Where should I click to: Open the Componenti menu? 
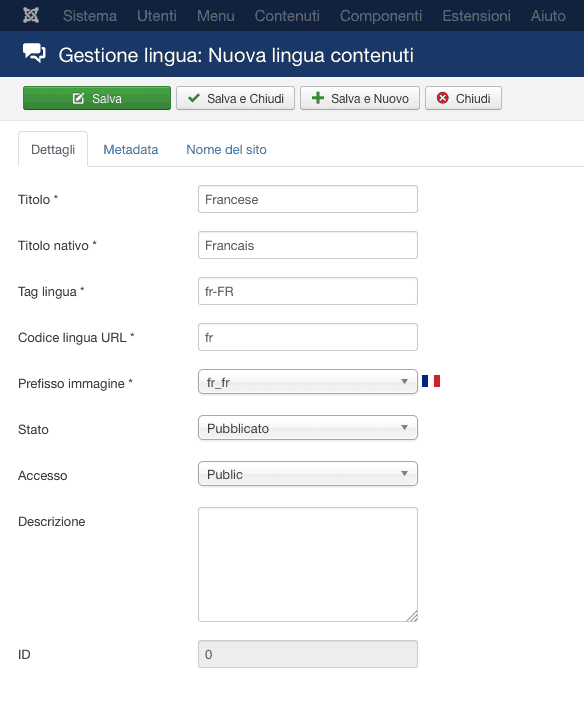[381, 16]
